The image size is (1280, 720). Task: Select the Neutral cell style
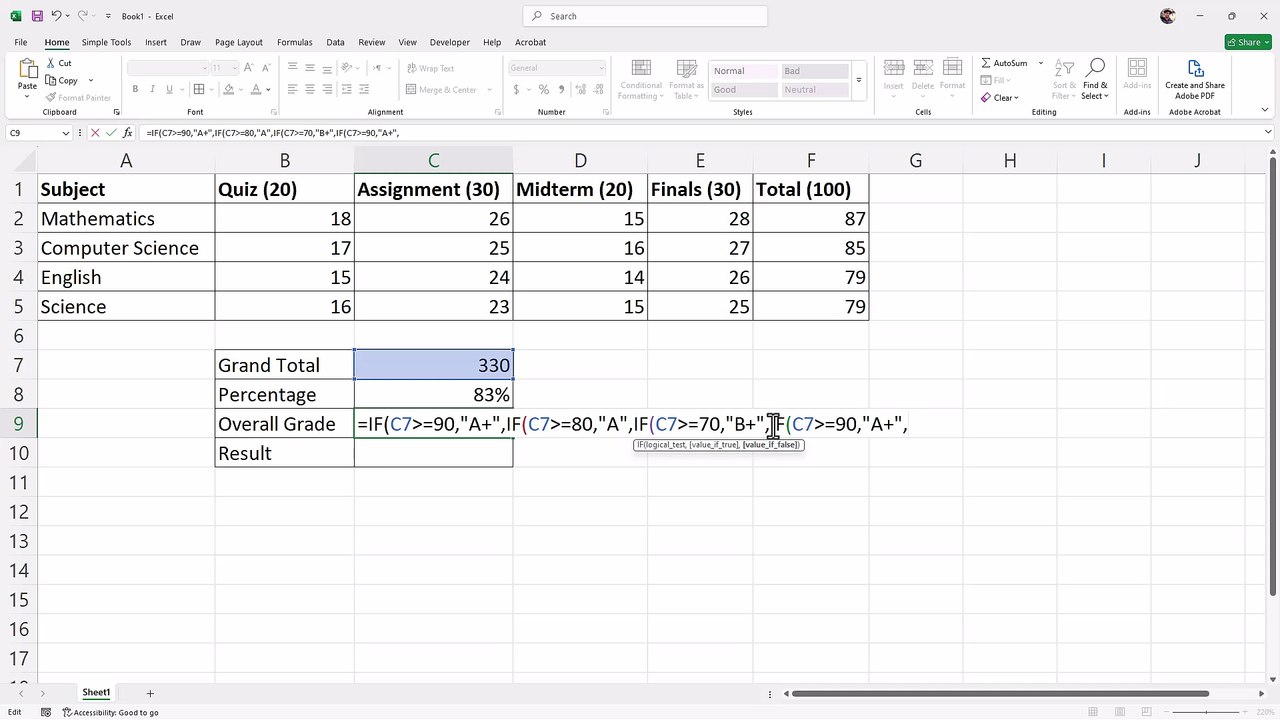pos(813,90)
